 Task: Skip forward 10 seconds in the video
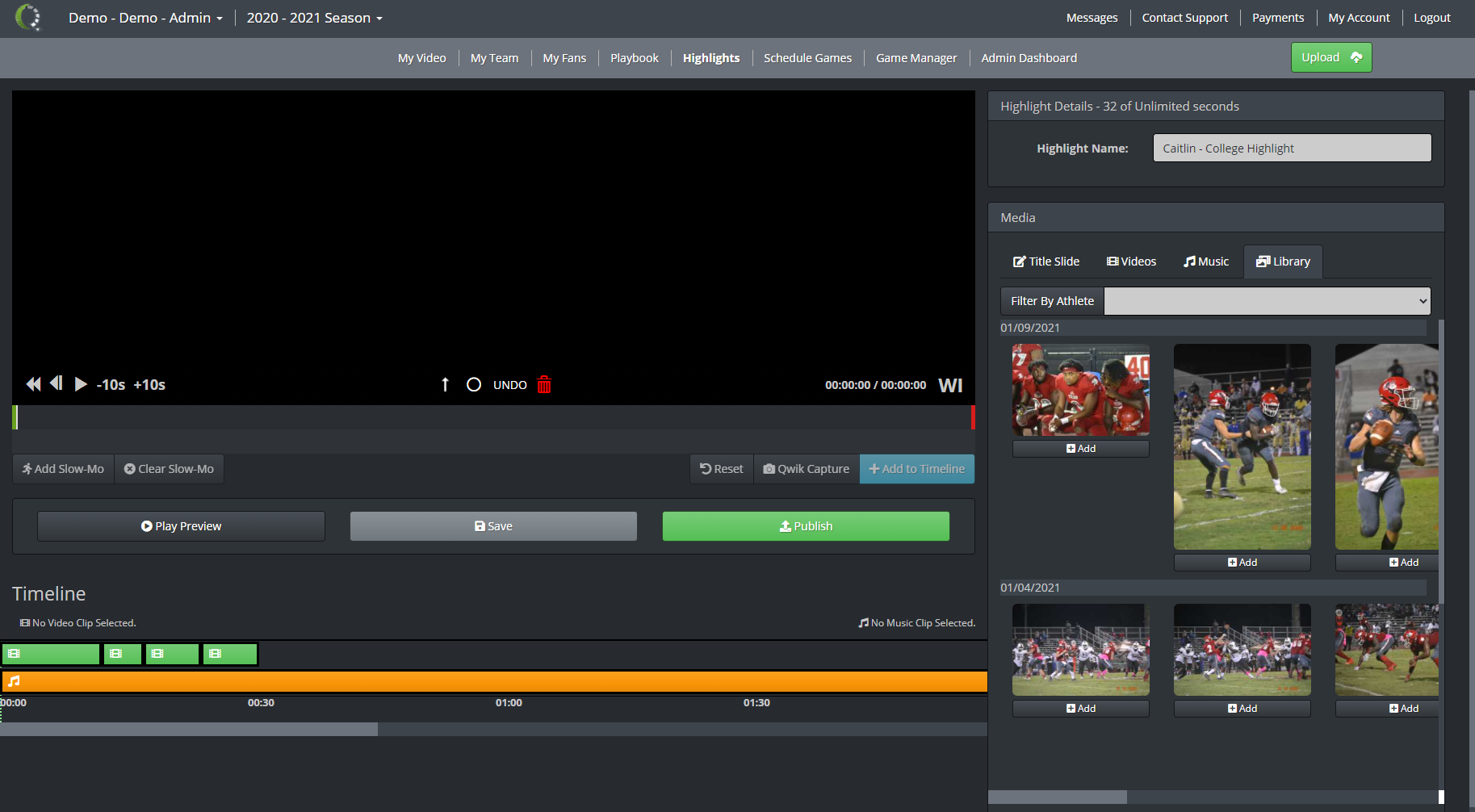click(149, 385)
